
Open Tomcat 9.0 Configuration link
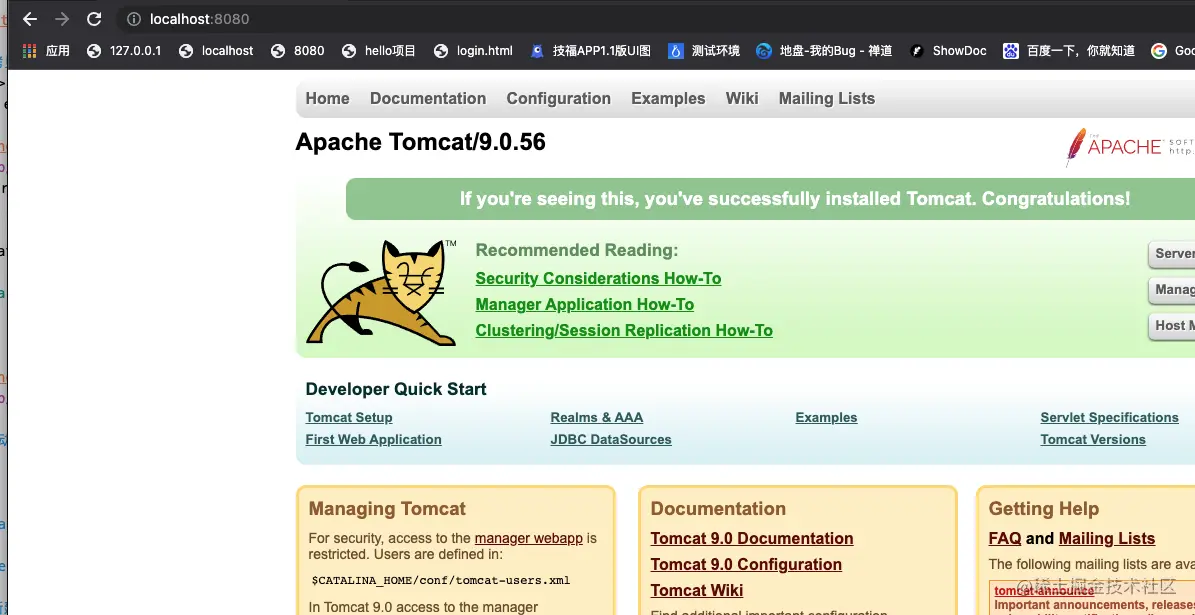746,565
